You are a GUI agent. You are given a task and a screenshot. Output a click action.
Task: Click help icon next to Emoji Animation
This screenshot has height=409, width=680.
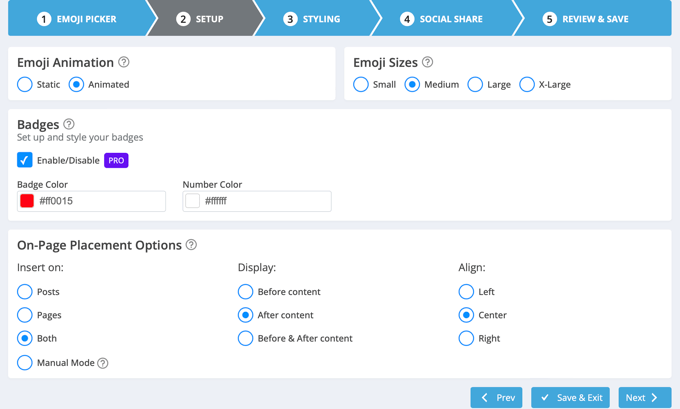(x=124, y=62)
